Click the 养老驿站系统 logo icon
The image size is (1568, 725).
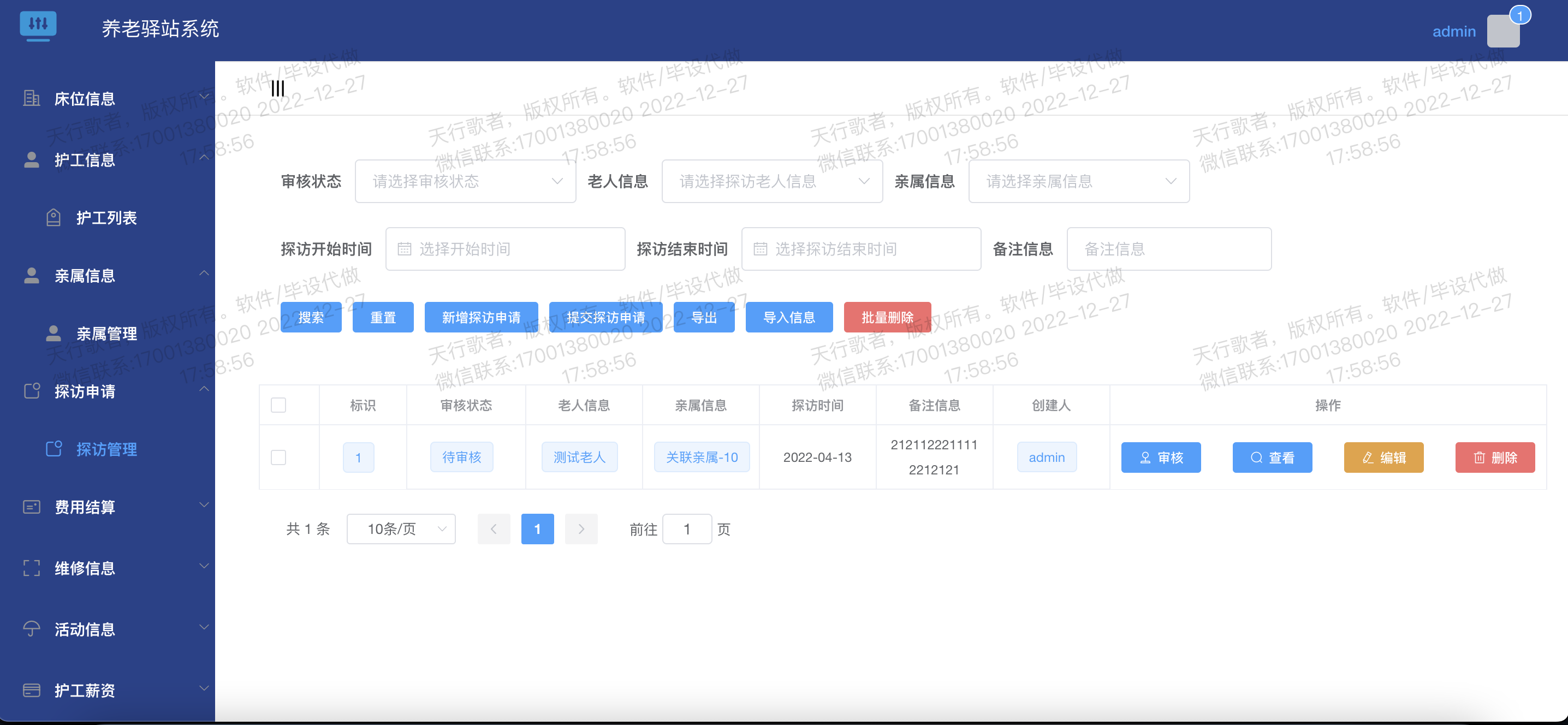tap(38, 26)
